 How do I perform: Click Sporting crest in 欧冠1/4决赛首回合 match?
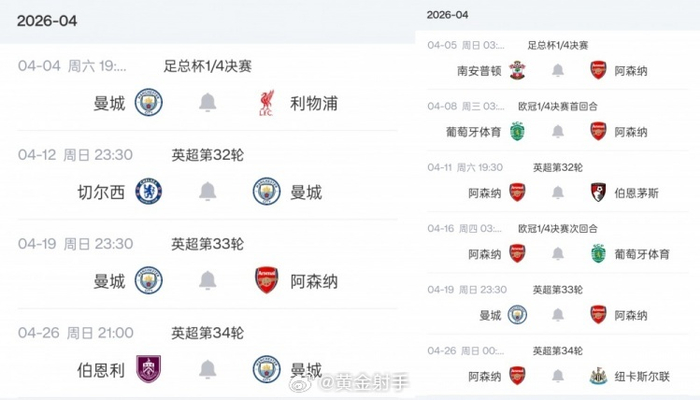(517, 131)
